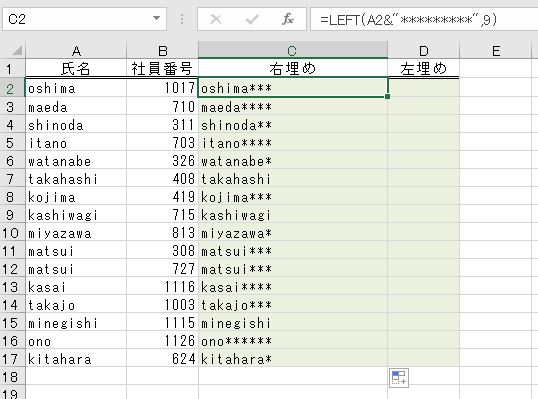Select employee number cell 813

click(162, 233)
